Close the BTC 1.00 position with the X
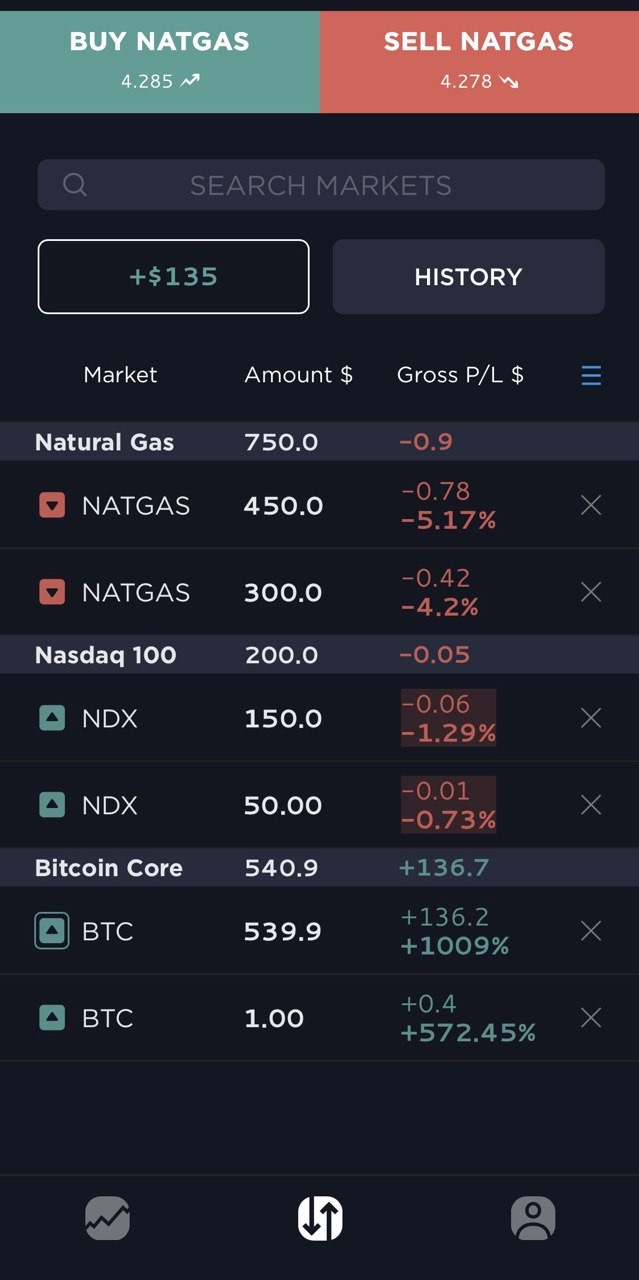The width and height of the screenshot is (639, 1280). click(x=590, y=1017)
